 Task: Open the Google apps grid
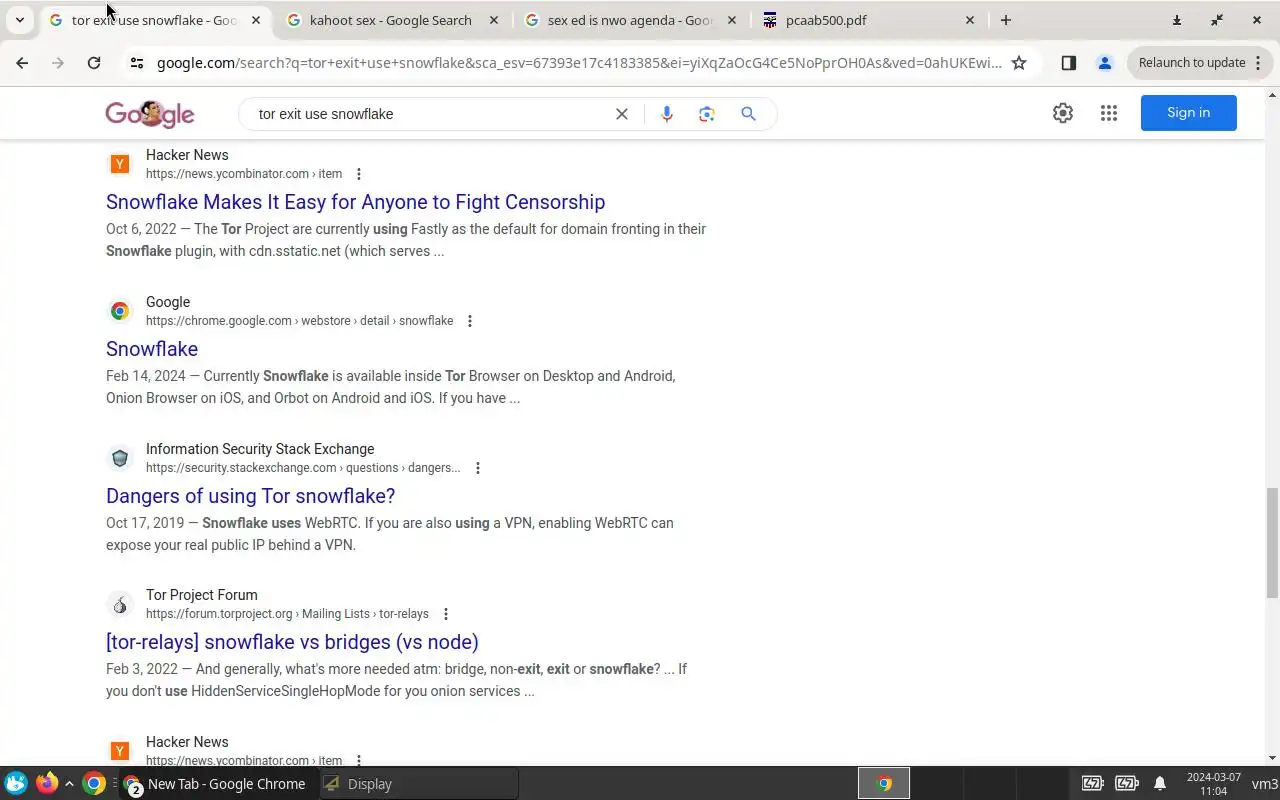[x=1108, y=113]
